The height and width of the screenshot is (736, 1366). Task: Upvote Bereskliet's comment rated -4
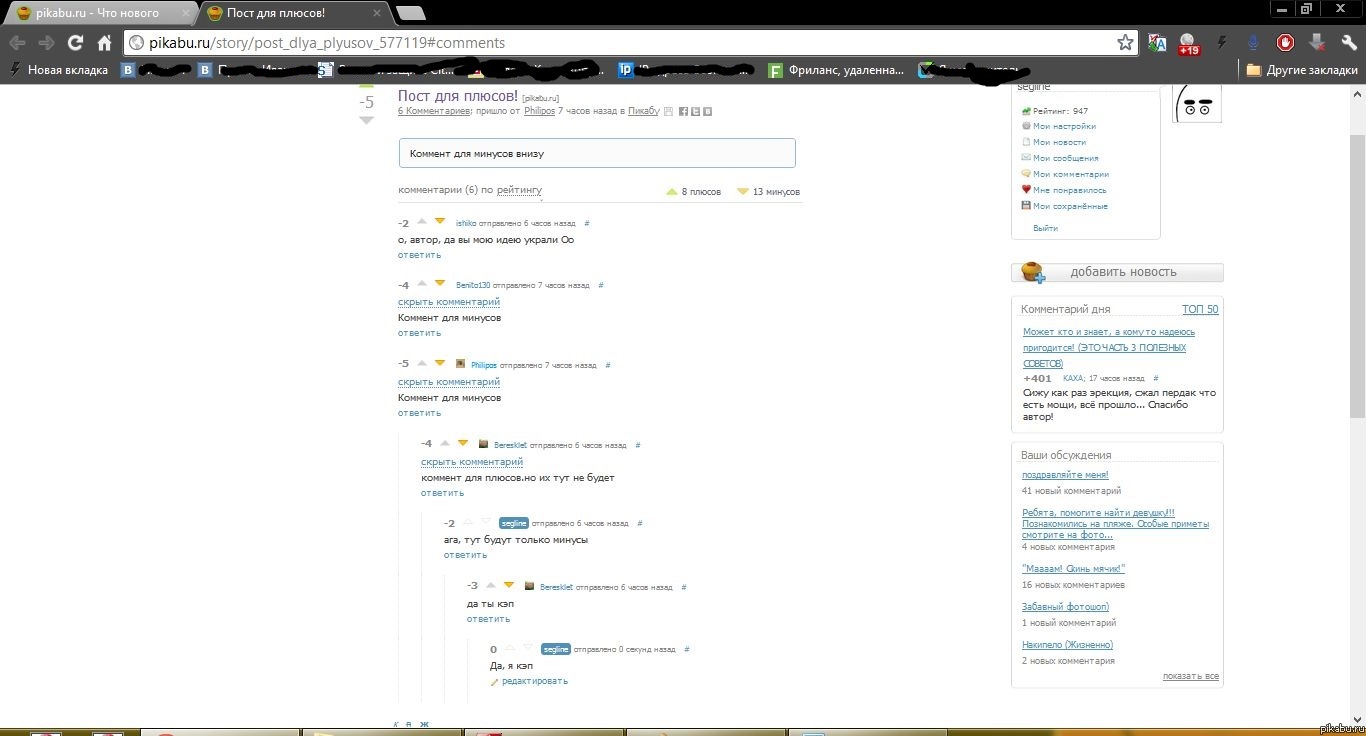click(446, 443)
